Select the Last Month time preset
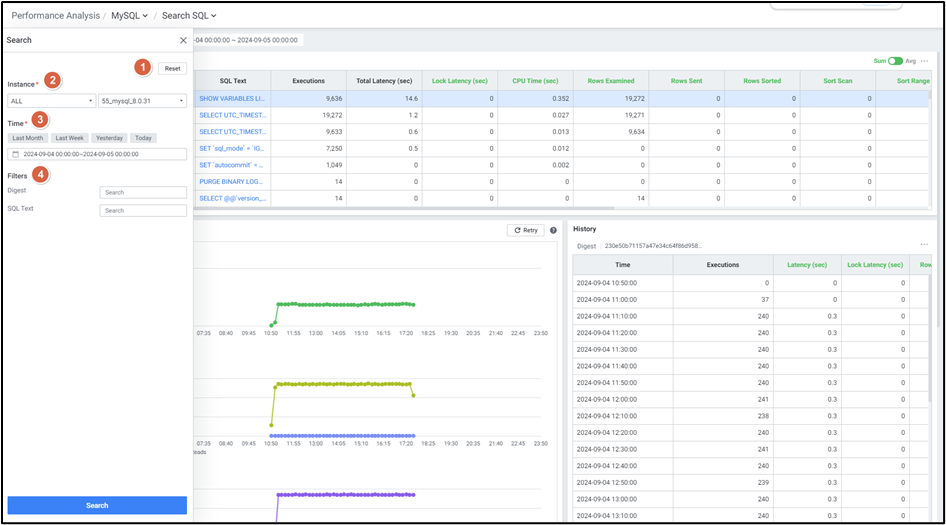 [28, 138]
